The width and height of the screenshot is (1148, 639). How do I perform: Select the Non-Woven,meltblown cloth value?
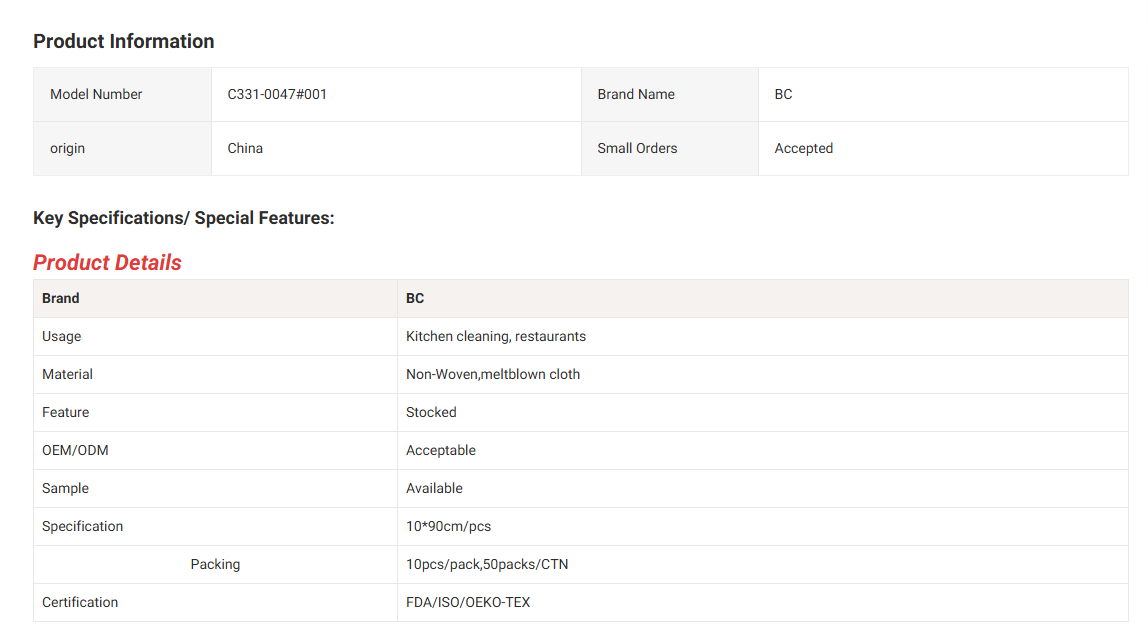492,374
